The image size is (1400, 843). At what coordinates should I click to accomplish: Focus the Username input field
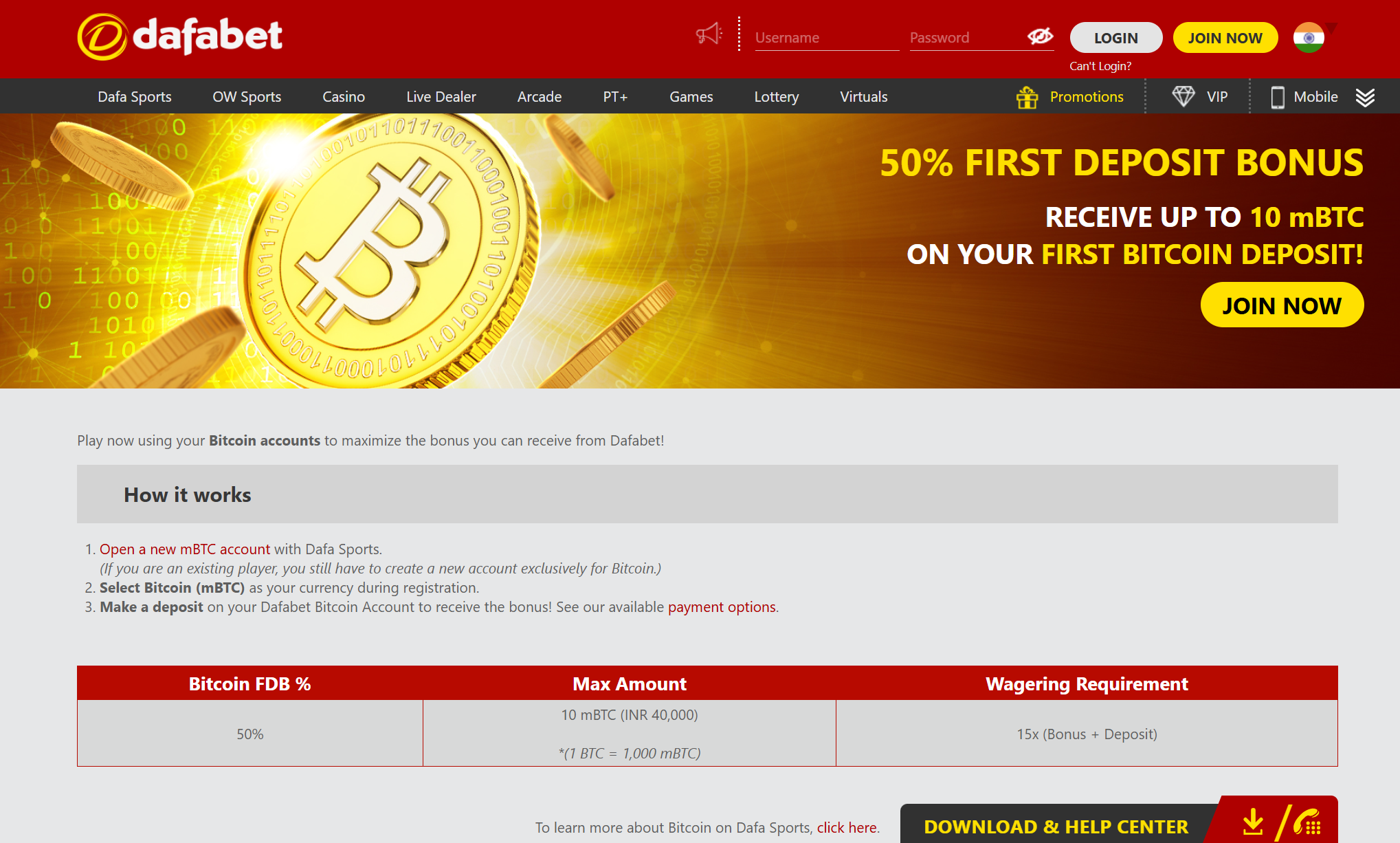826,38
